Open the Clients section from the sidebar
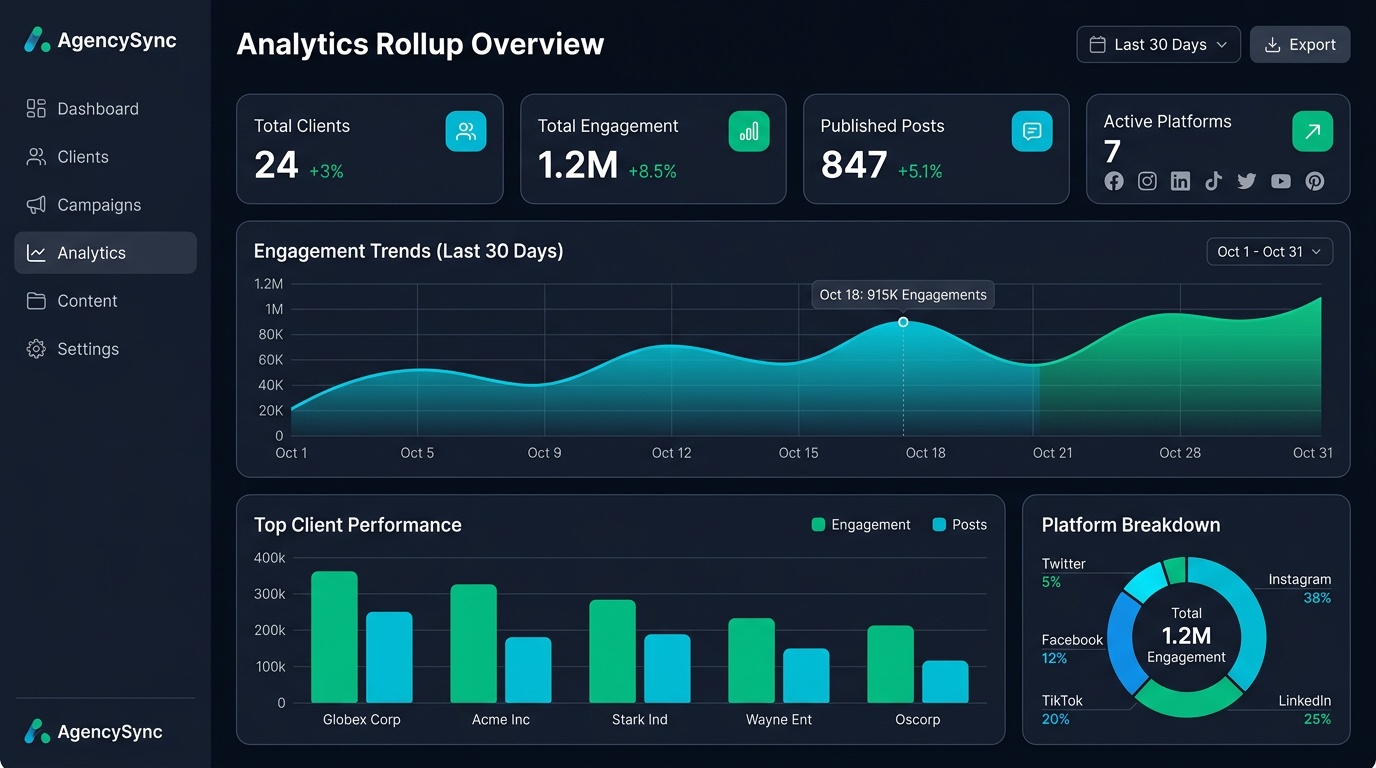This screenshot has width=1376, height=768. 84,157
